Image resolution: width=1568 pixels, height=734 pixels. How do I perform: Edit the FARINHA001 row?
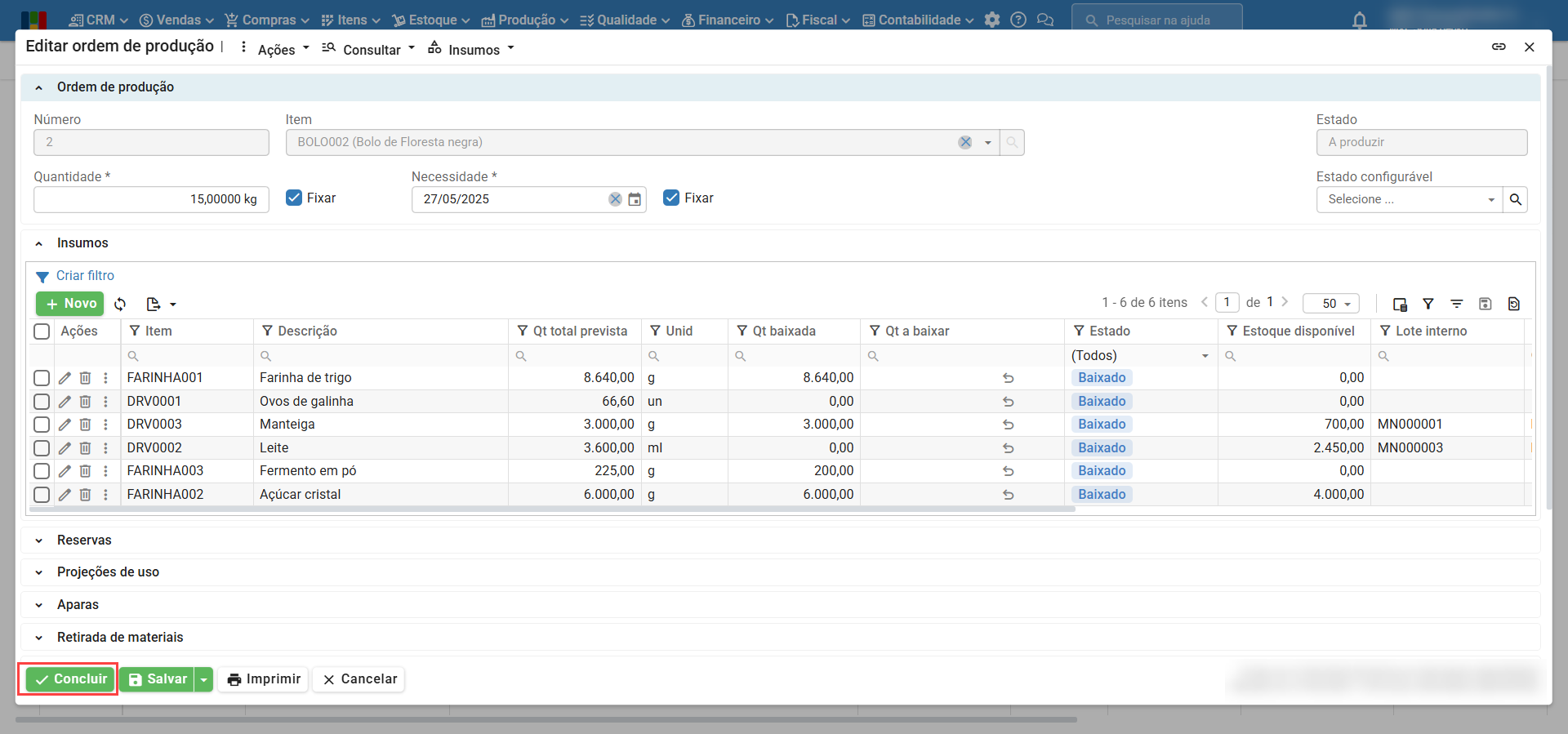tap(65, 378)
